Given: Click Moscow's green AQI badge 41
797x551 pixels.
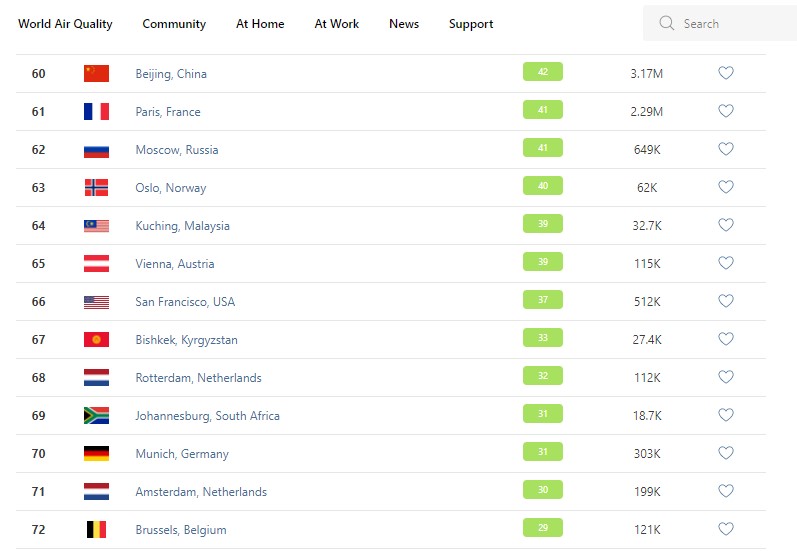Looking at the screenshot, I should [542, 148].
